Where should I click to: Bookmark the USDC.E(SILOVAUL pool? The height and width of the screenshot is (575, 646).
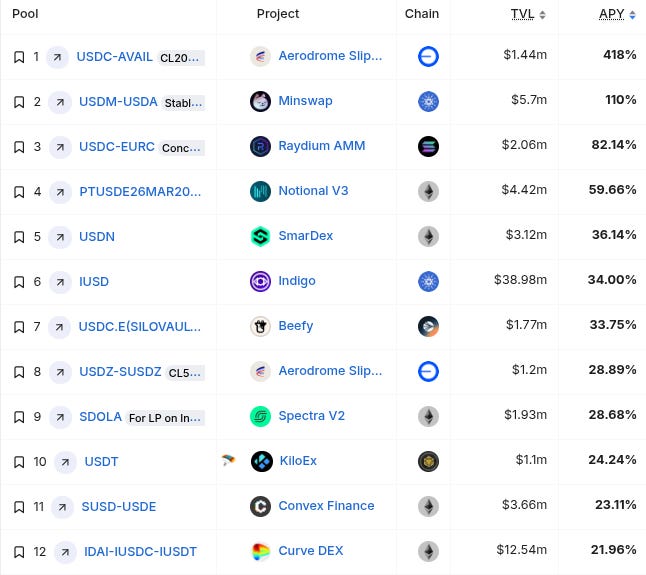19,327
